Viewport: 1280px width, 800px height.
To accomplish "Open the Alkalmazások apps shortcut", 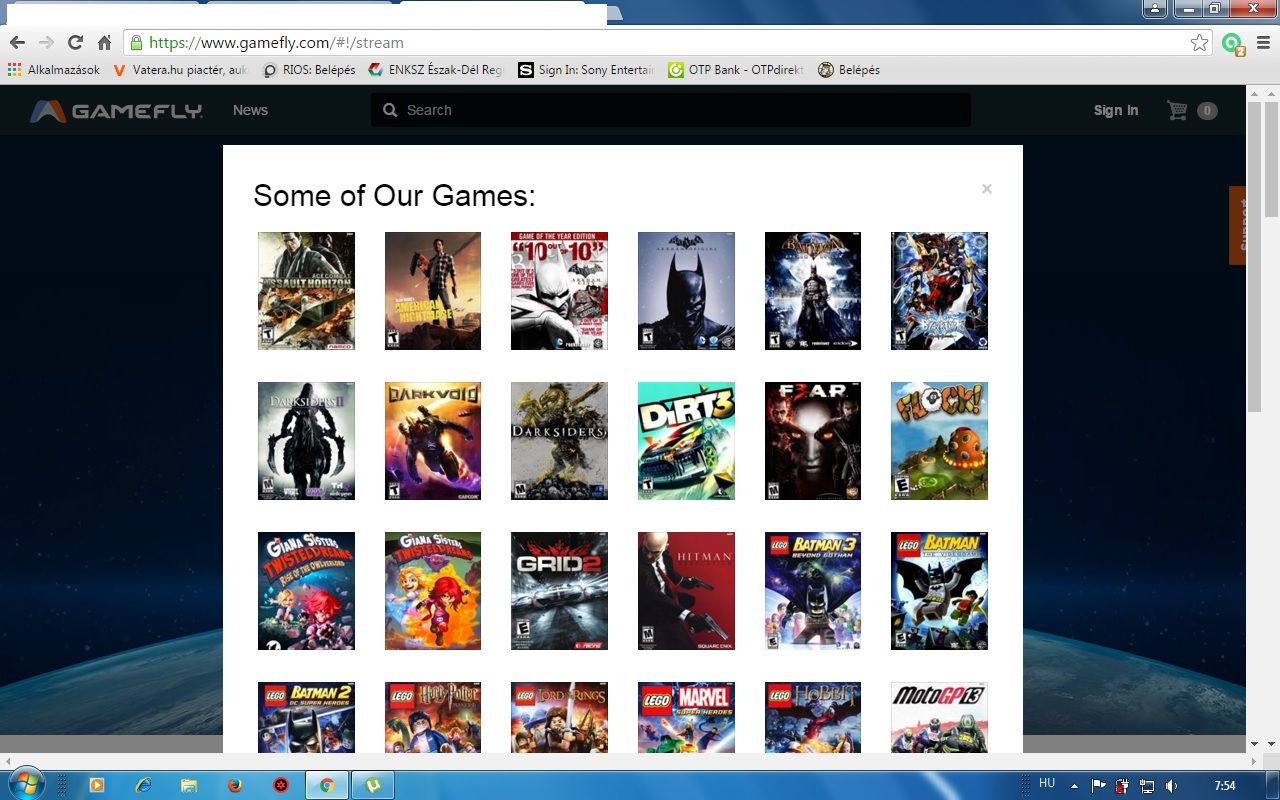I will point(54,70).
